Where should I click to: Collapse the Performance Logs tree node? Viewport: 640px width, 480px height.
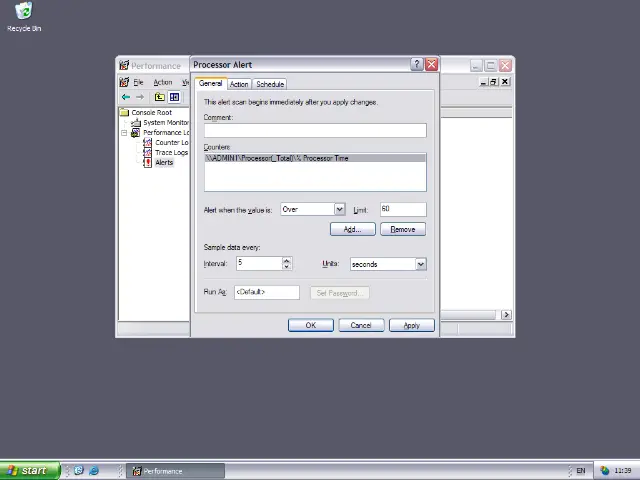coord(125,132)
